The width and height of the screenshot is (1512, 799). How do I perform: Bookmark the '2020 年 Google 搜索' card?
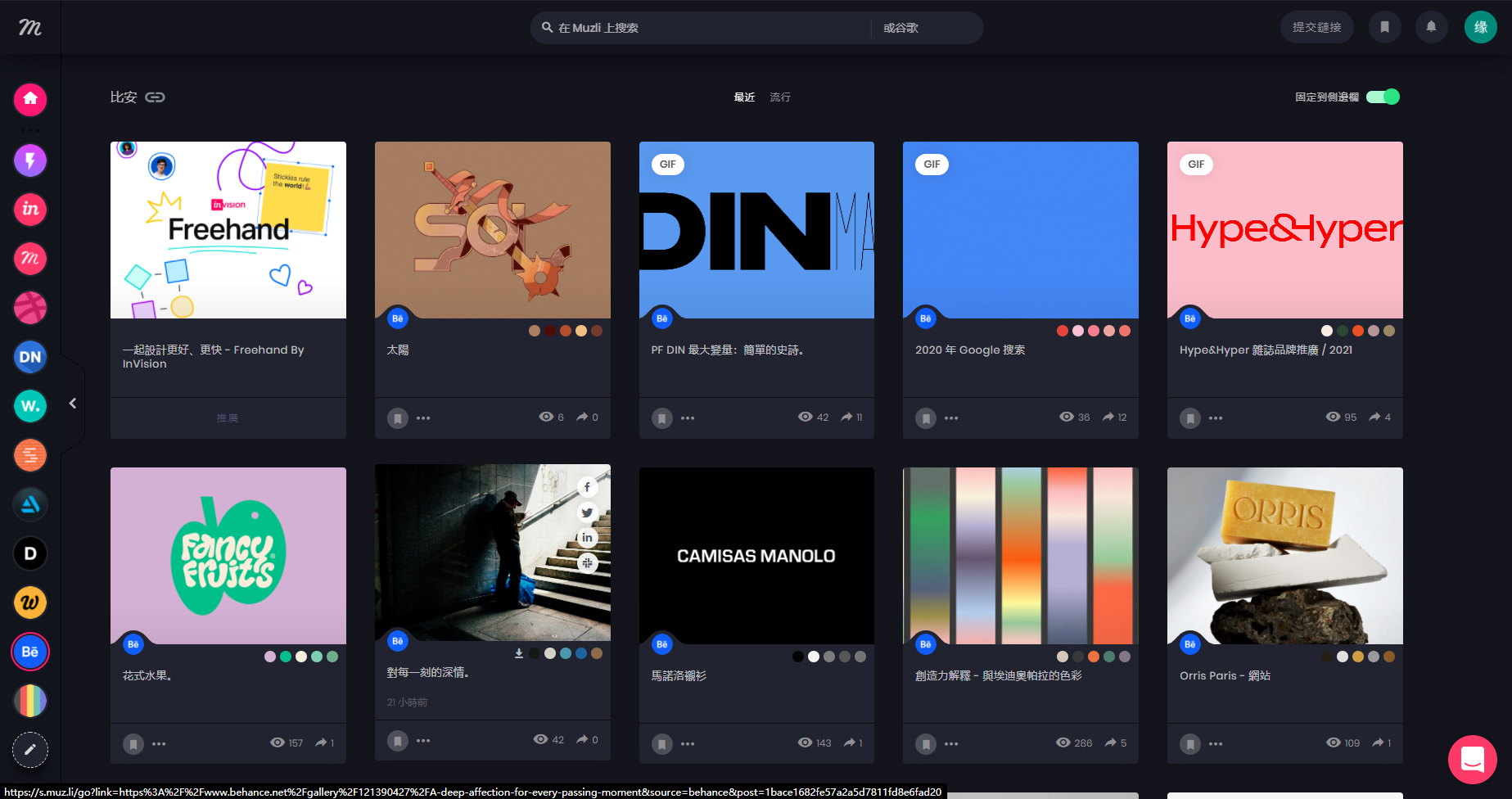click(x=926, y=418)
